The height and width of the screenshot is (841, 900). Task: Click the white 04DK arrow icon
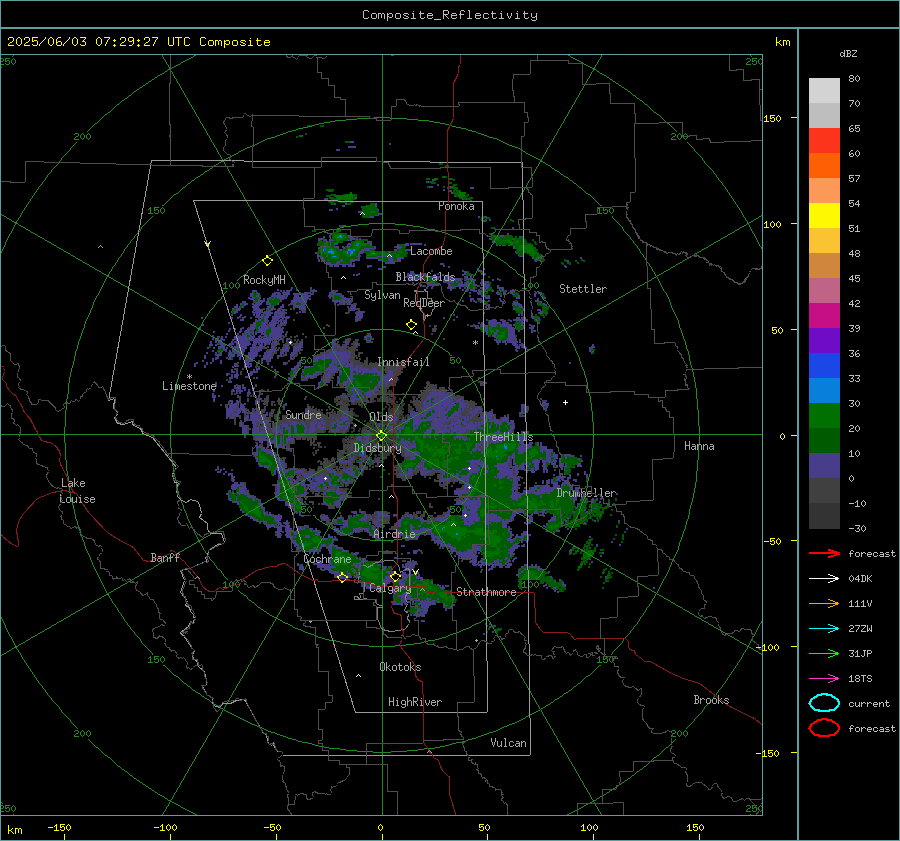824,578
